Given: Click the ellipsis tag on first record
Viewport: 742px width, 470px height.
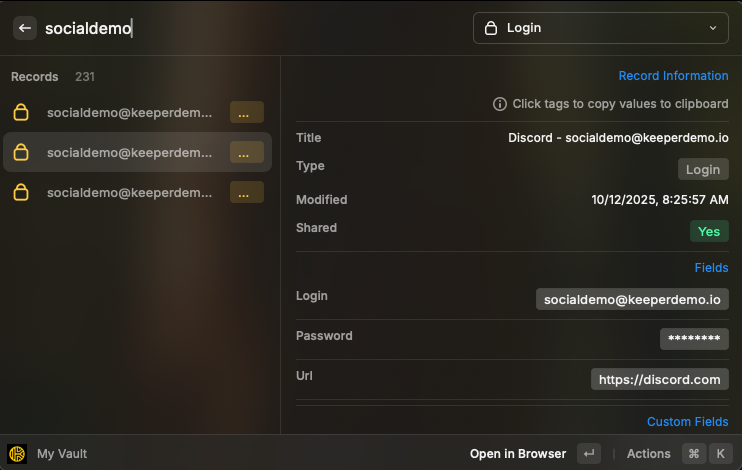Looking at the screenshot, I should pos(246,112).
